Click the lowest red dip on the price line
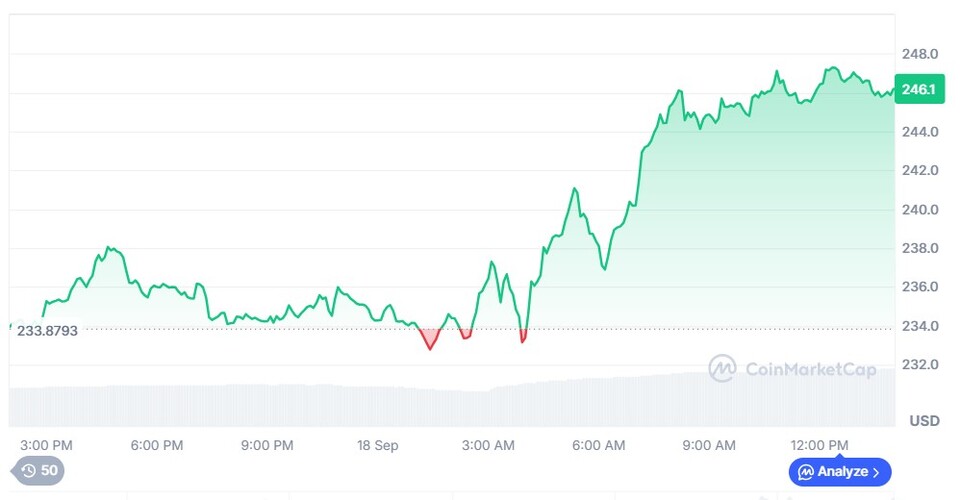Screen dimensions: 960x500 click(x=430, y=346)
